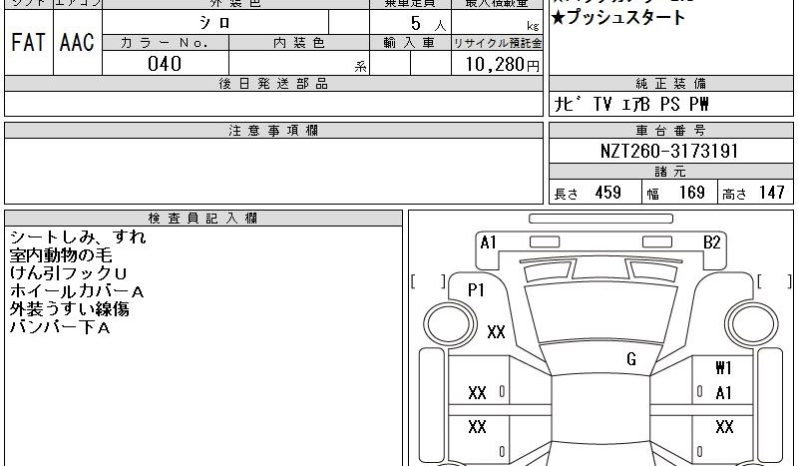Click the 内装色 header cell
The image size is (798, 466).
coord(299,43)
